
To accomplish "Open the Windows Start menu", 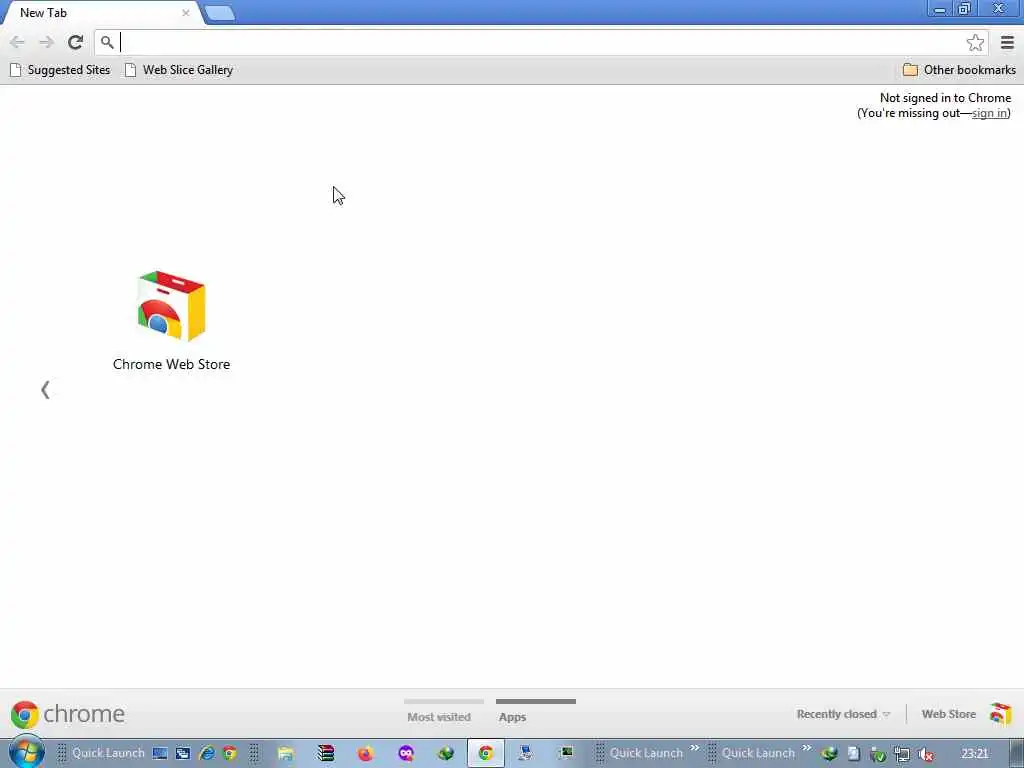I will point(27,752).
